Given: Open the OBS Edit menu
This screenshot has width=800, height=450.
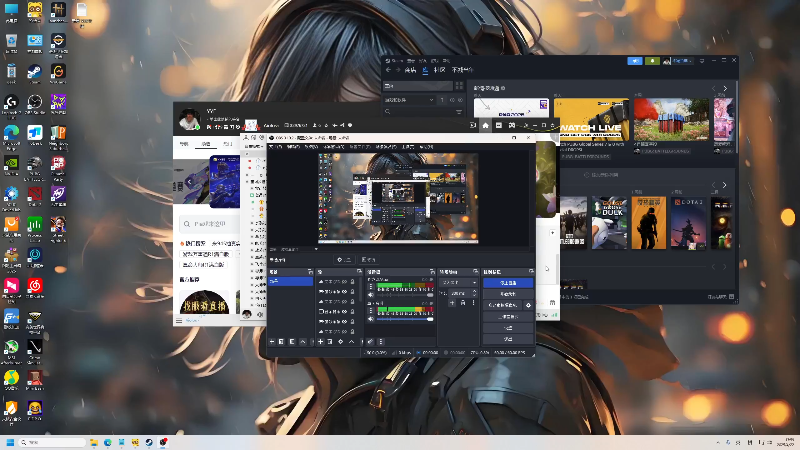Looking at the screenshot, I should tap(293, 146).
